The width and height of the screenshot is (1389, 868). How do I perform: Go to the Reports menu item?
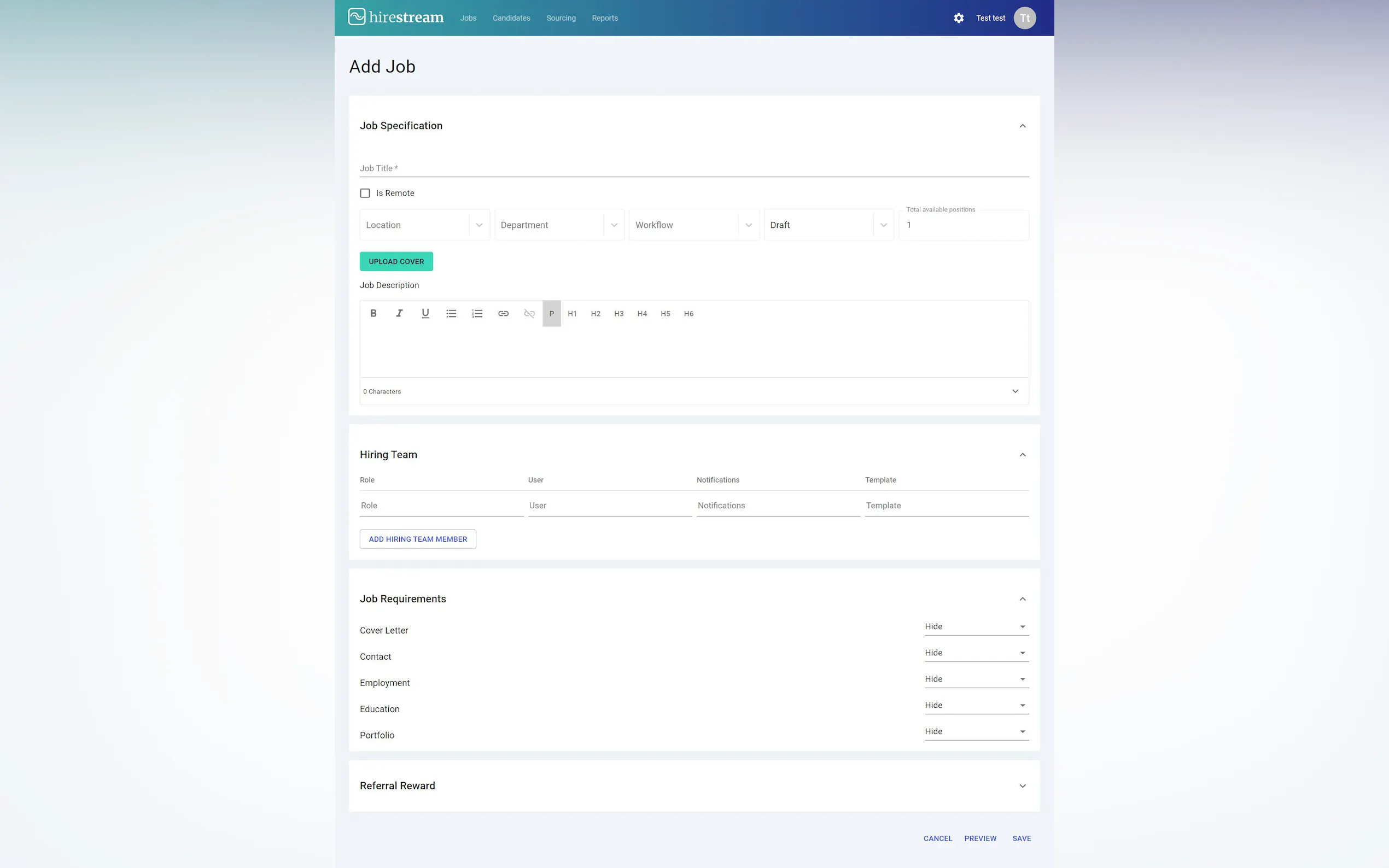pos(605,18)
